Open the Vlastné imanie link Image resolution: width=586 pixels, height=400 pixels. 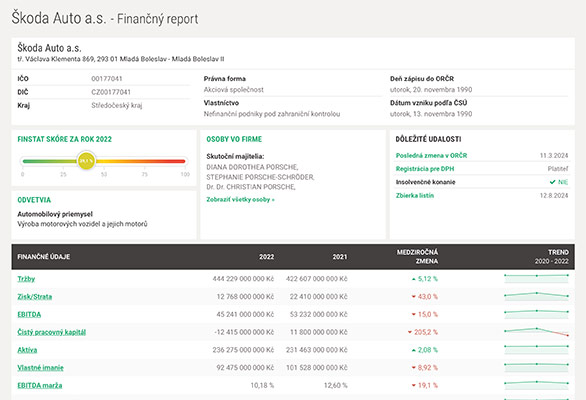(x=40, y=368)
